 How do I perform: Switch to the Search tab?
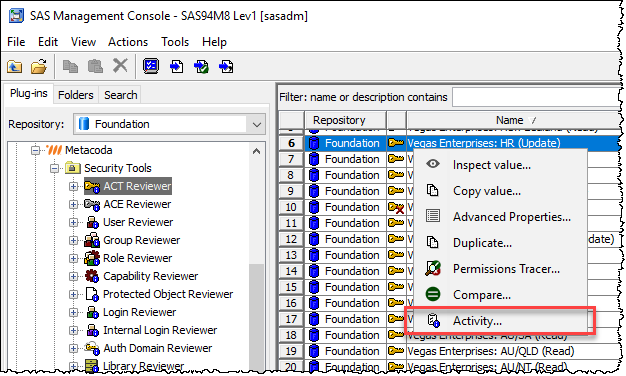(x=120, y=95)
